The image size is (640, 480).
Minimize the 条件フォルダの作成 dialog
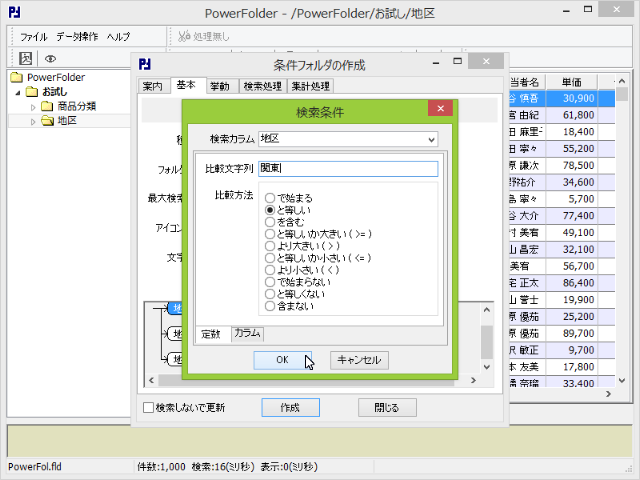[x=436, y=63]
